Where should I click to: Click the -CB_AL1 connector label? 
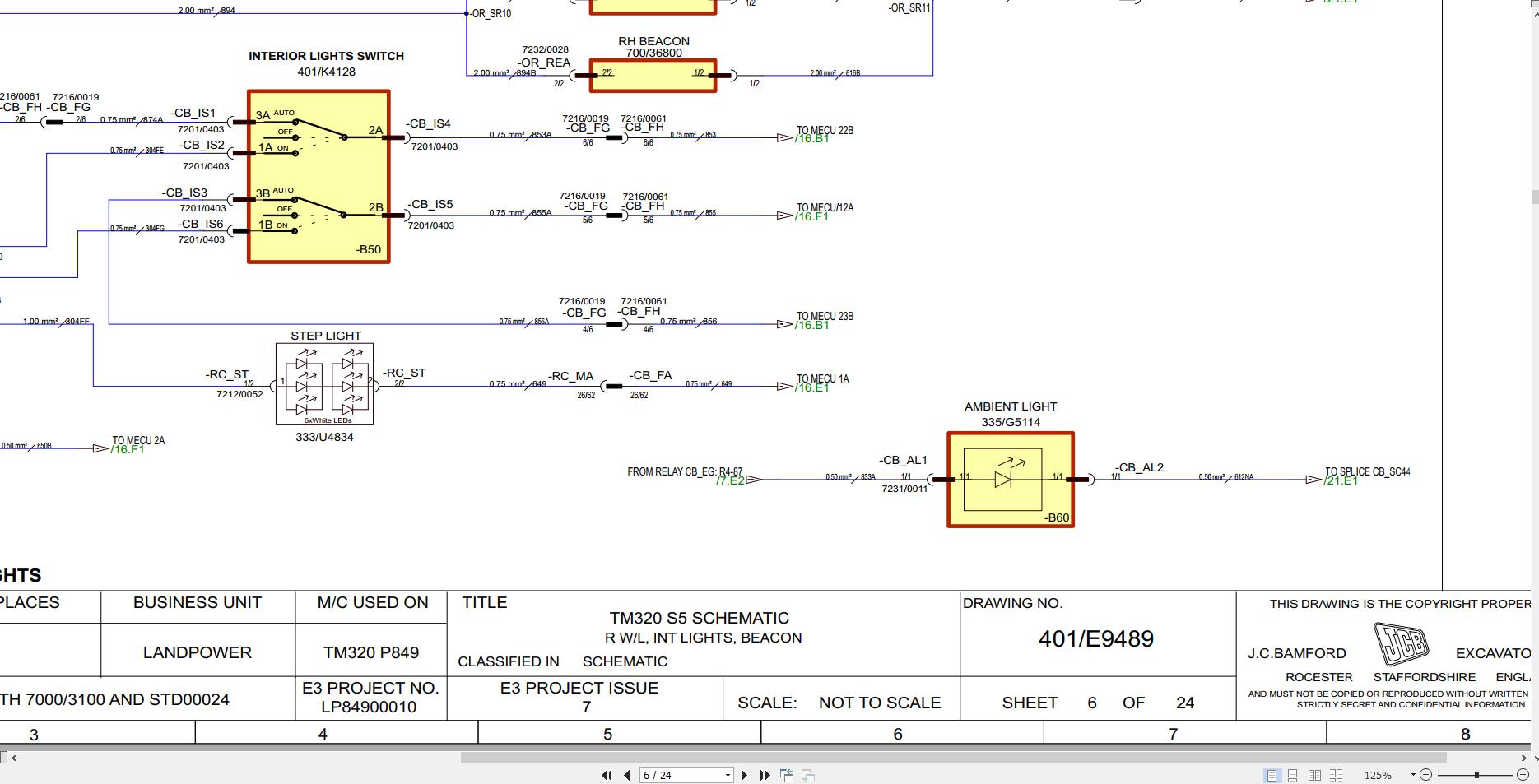coord(903,460)
